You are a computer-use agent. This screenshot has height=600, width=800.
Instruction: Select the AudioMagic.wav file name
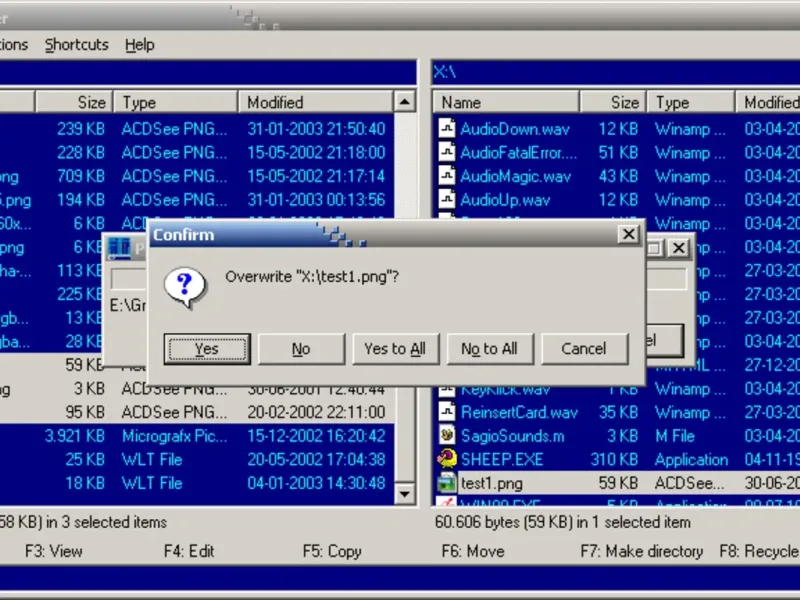(x=515, y=177)
